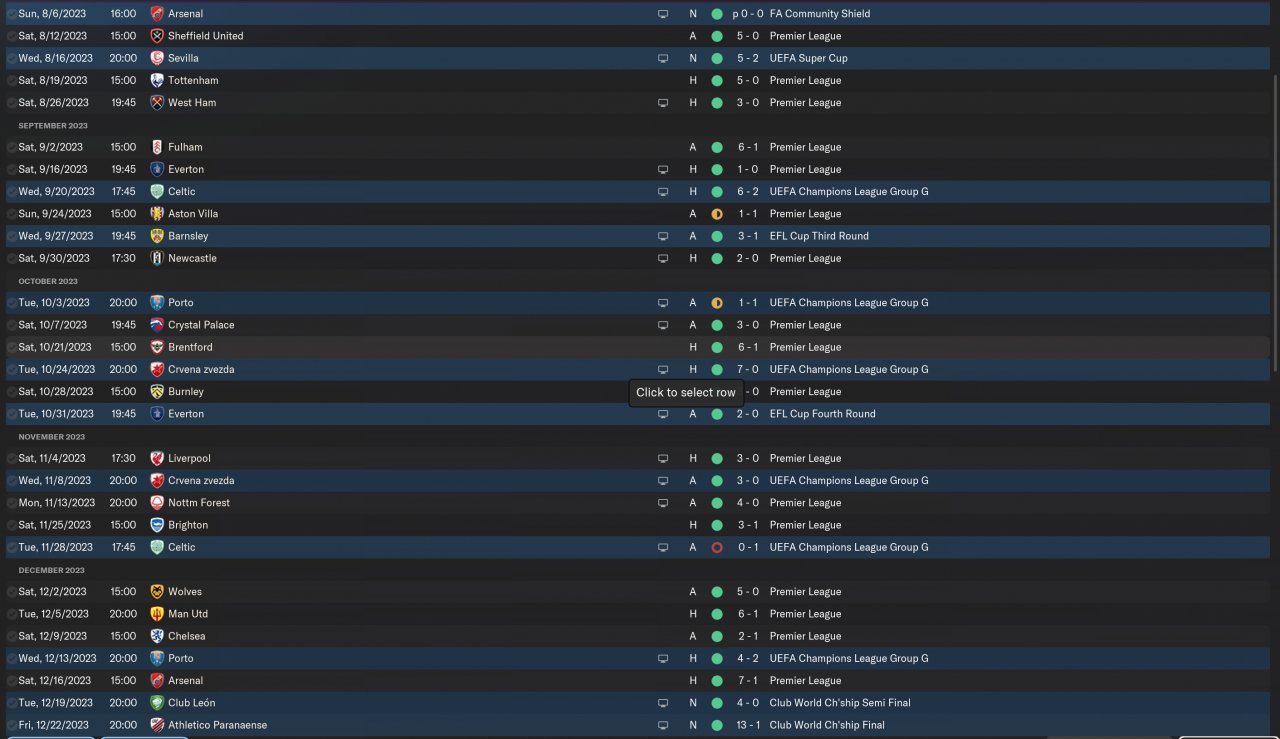Open the UEFA Super Cup competition link
The height and width of the screenshot is (739, 1280).
point(808,58)
